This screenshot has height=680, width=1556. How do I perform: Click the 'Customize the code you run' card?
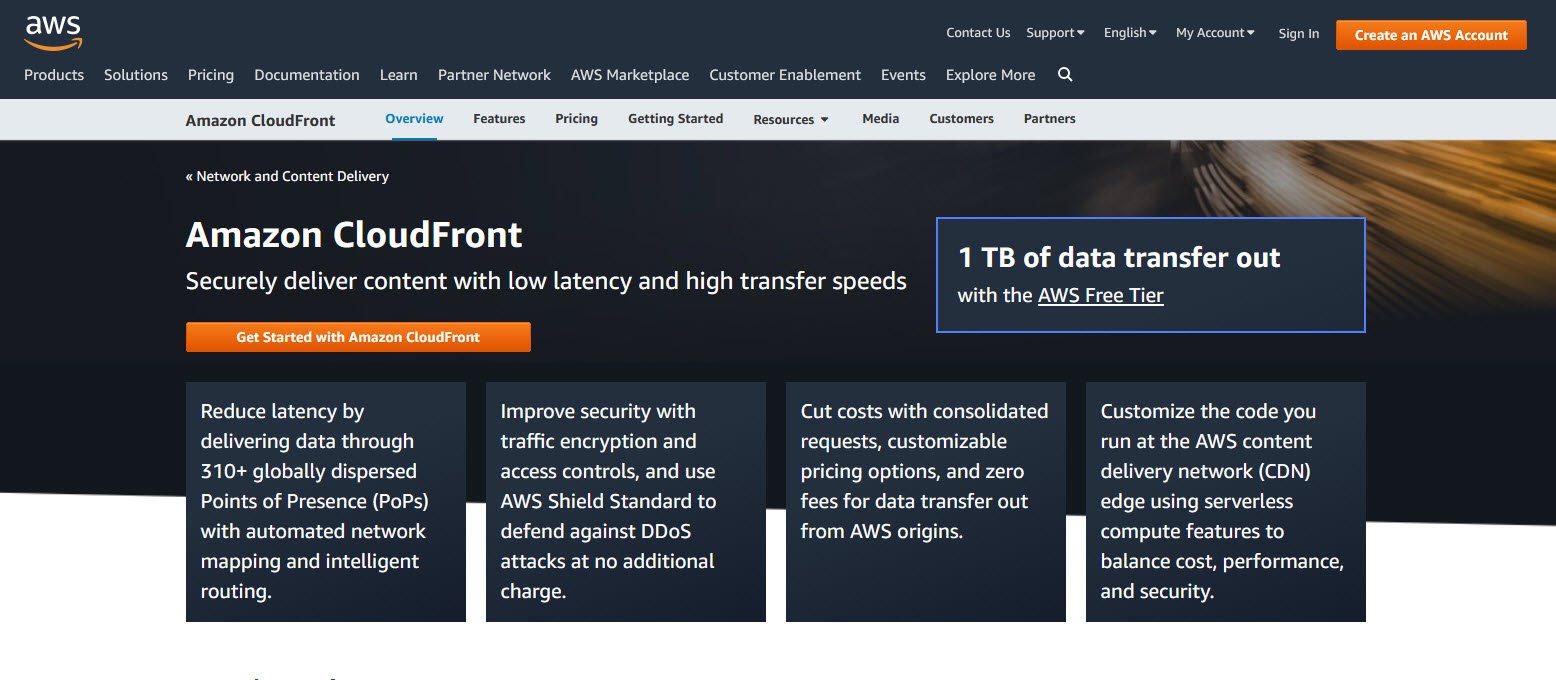pyautogui.click(x=1226, y=502)
